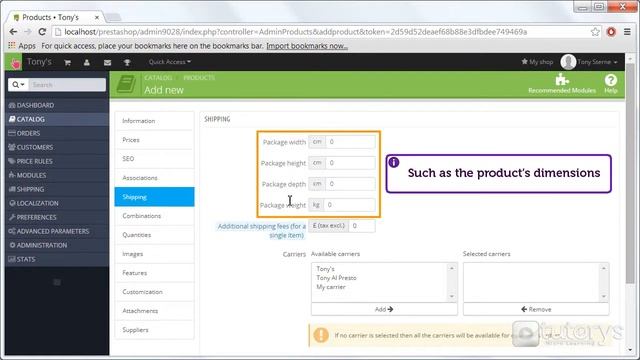Open Price Rules in sidebar

point(57,161)
